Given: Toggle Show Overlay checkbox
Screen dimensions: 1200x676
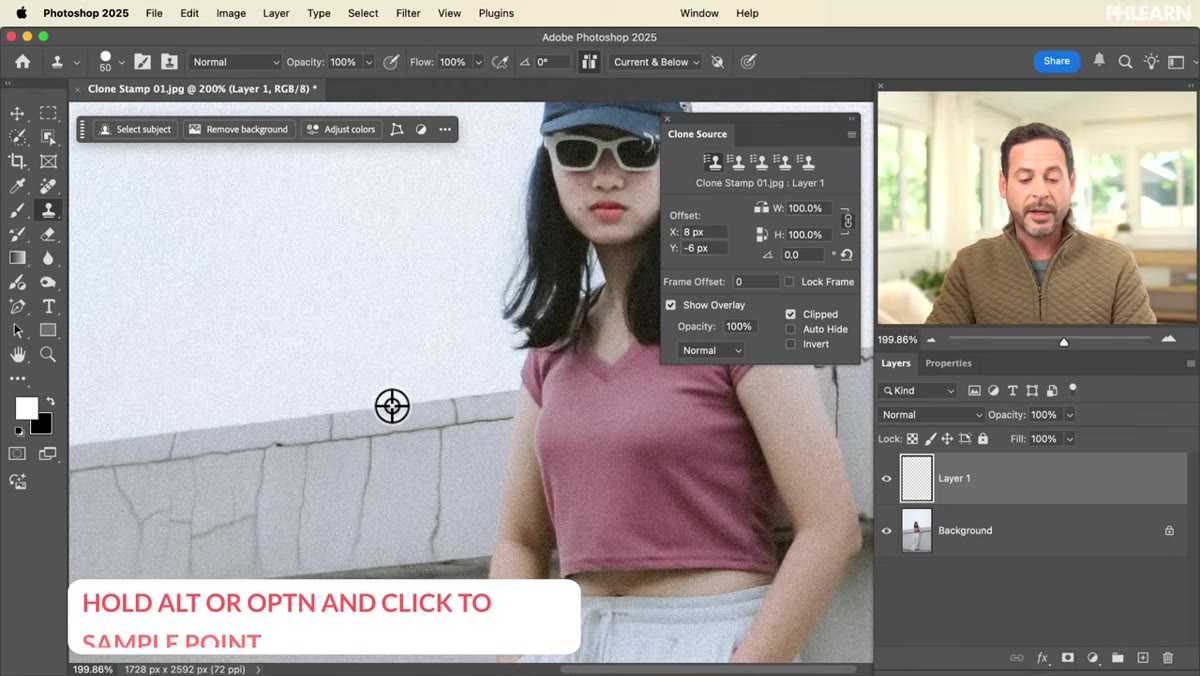Looking at the screenshot, I should tap(671, 305).
